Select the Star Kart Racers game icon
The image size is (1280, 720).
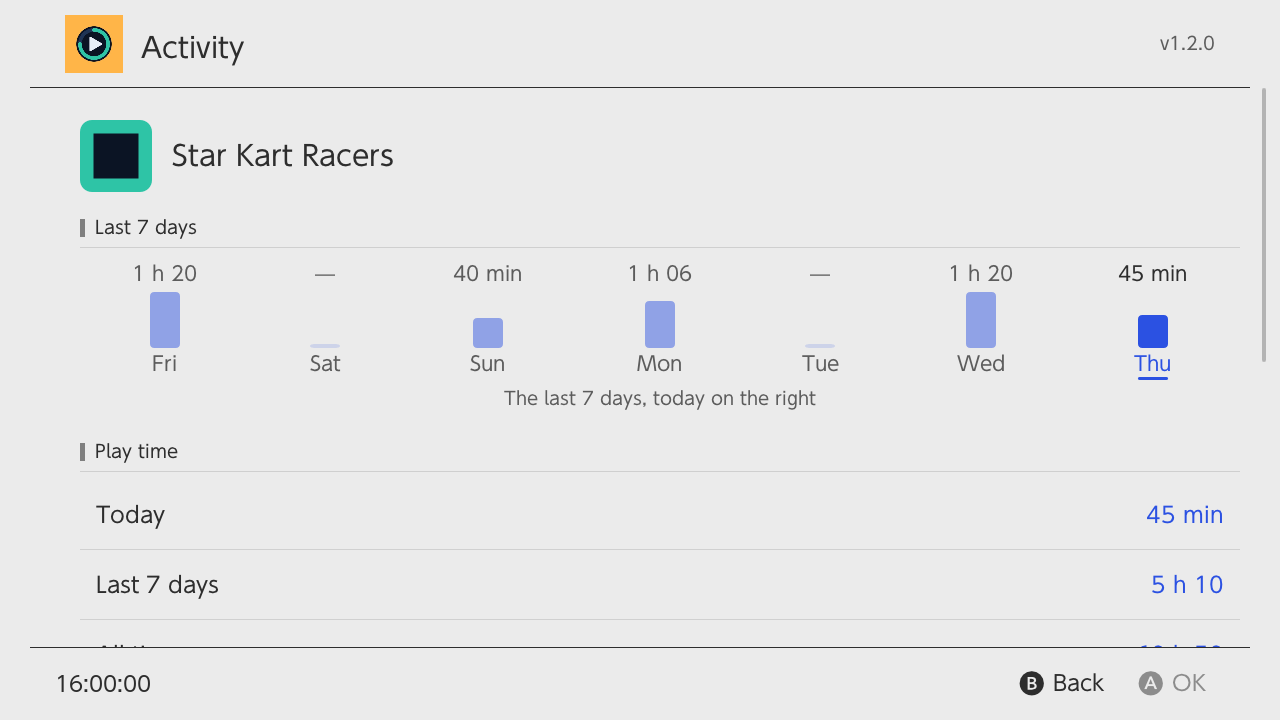tap(116, 156)
